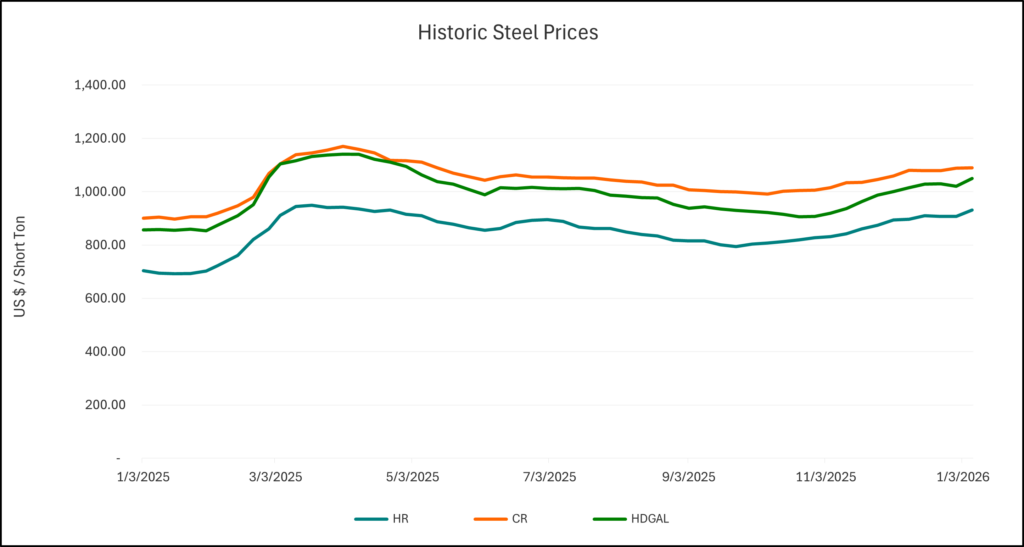The image size is (1024, 547).
Task: Click the 200.00 y-axis tick label
Action: tap(104, 405)
